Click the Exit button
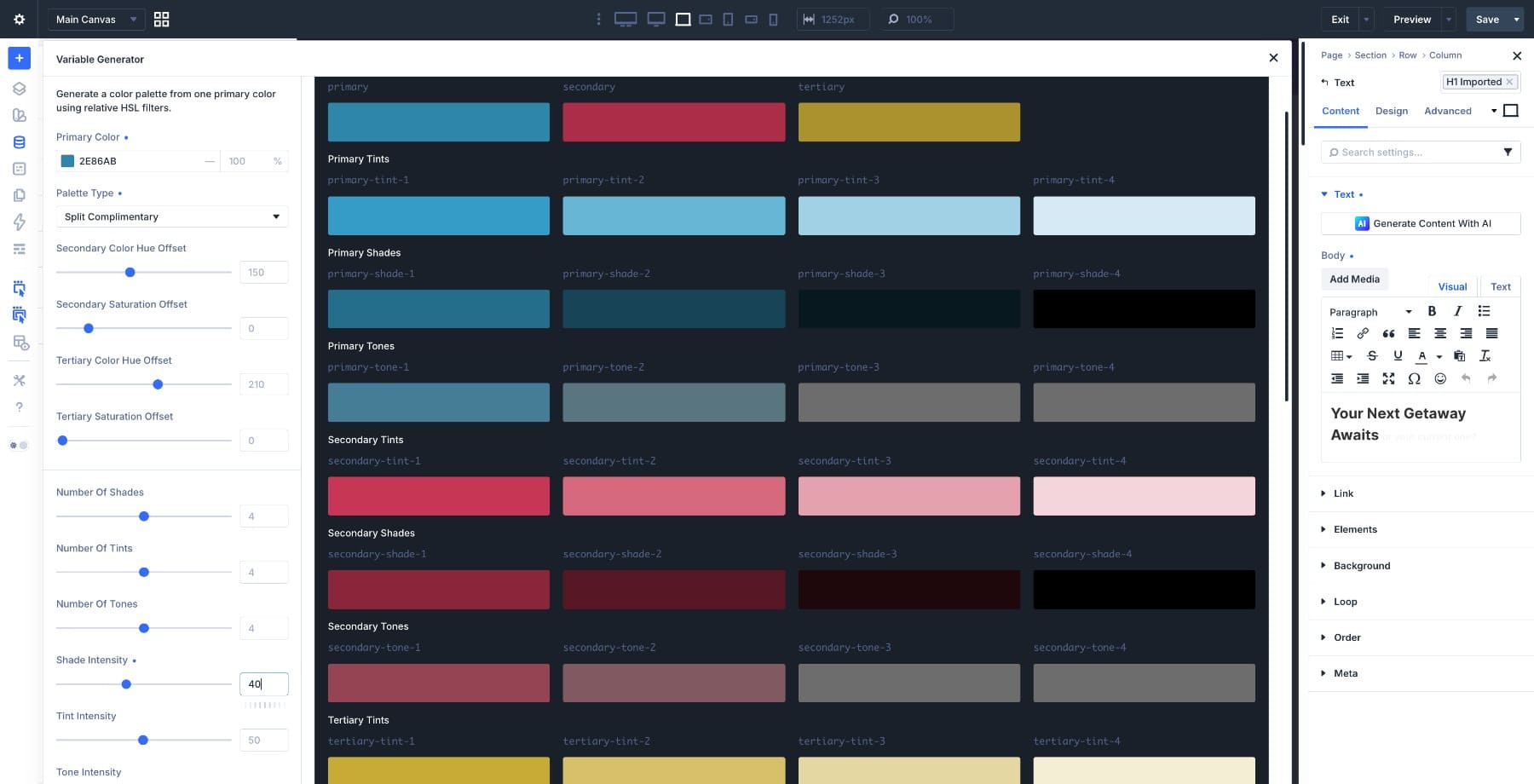The width and height of the screenshot is (1534, 784). (1341, 19)
